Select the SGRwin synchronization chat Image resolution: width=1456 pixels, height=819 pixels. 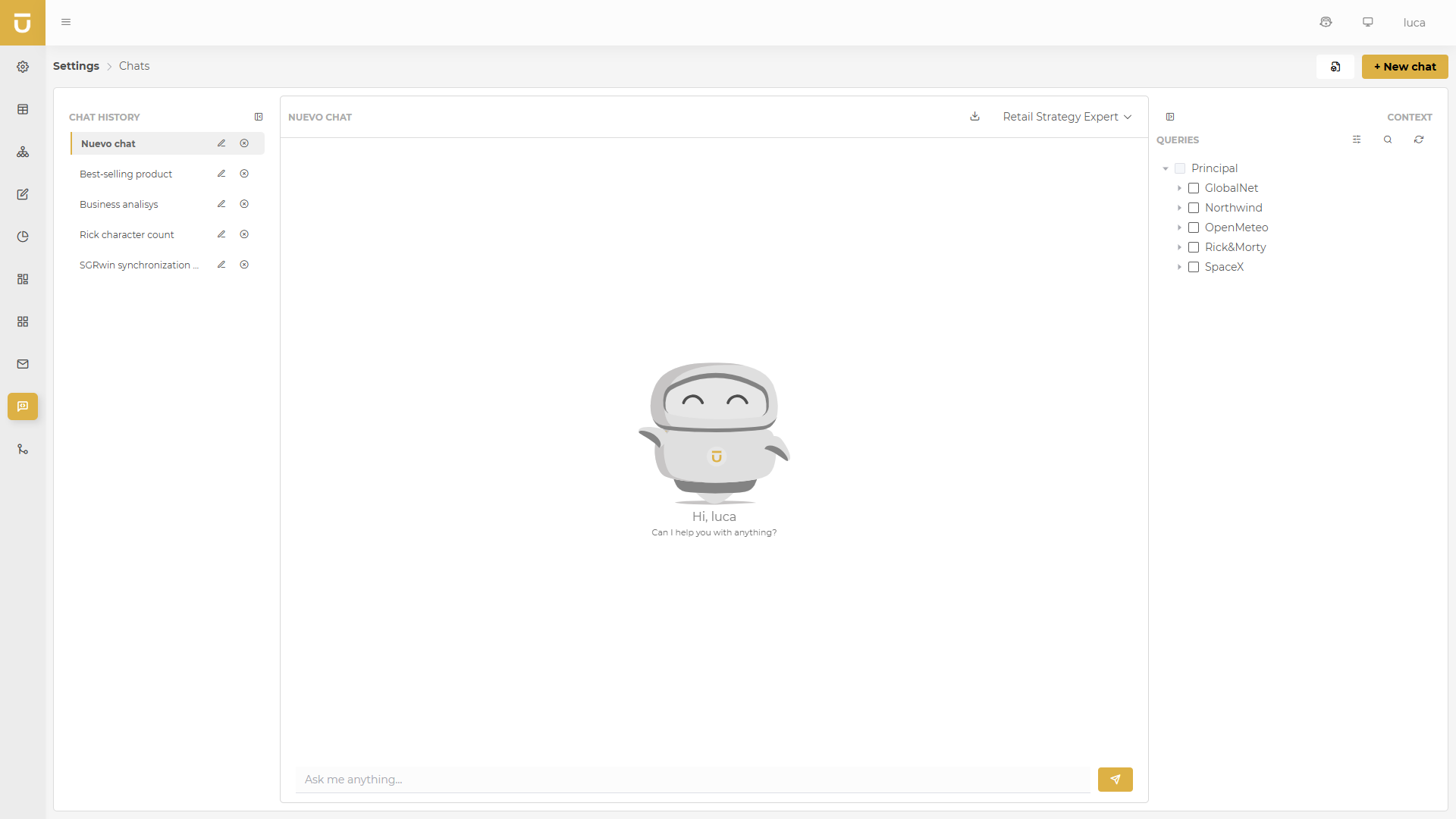click(x=139, y=265)
